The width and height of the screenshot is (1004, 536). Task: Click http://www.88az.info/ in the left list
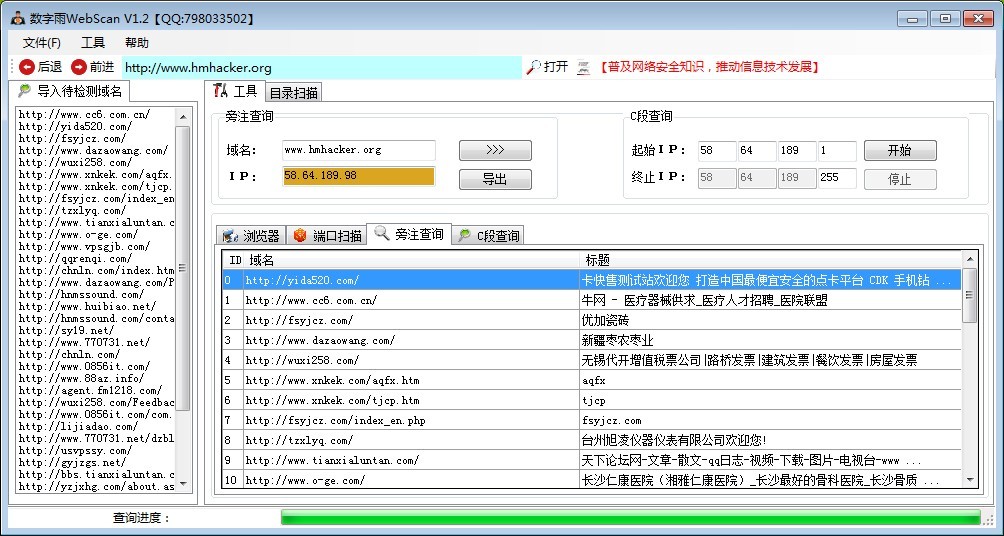pyautogui.click(x=81, y=378)
